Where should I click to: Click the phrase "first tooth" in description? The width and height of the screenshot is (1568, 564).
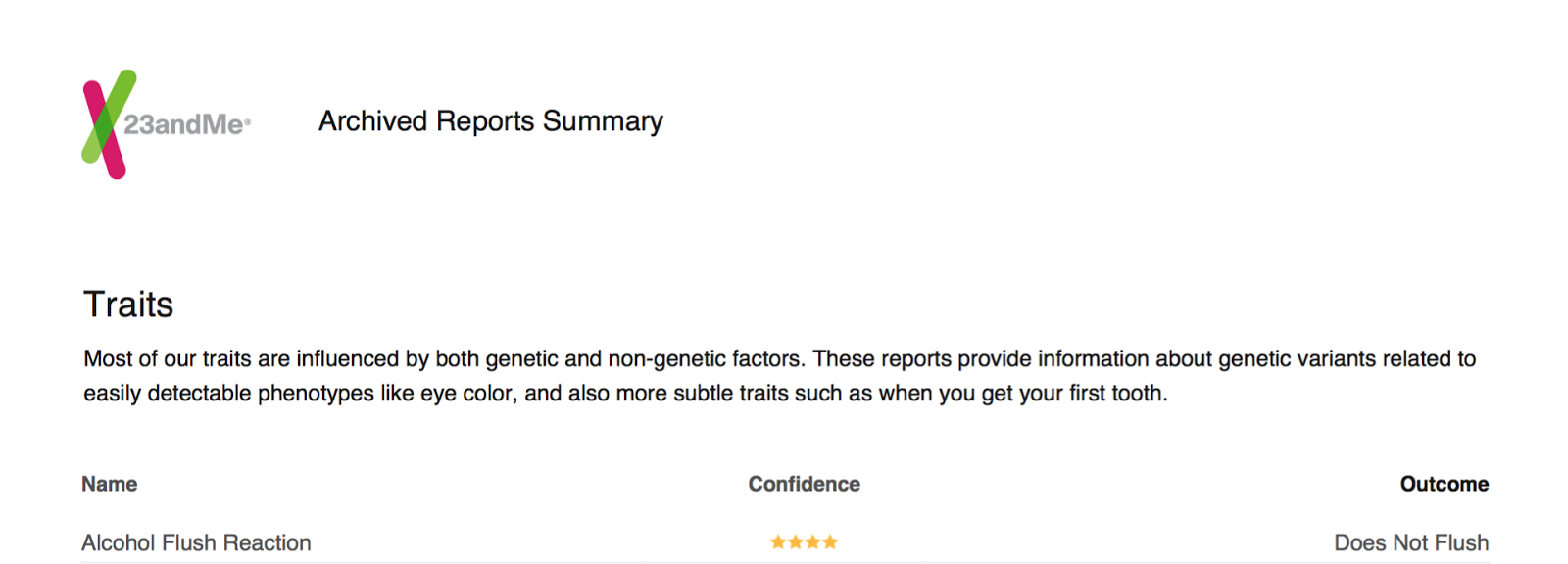(1115, 394)
